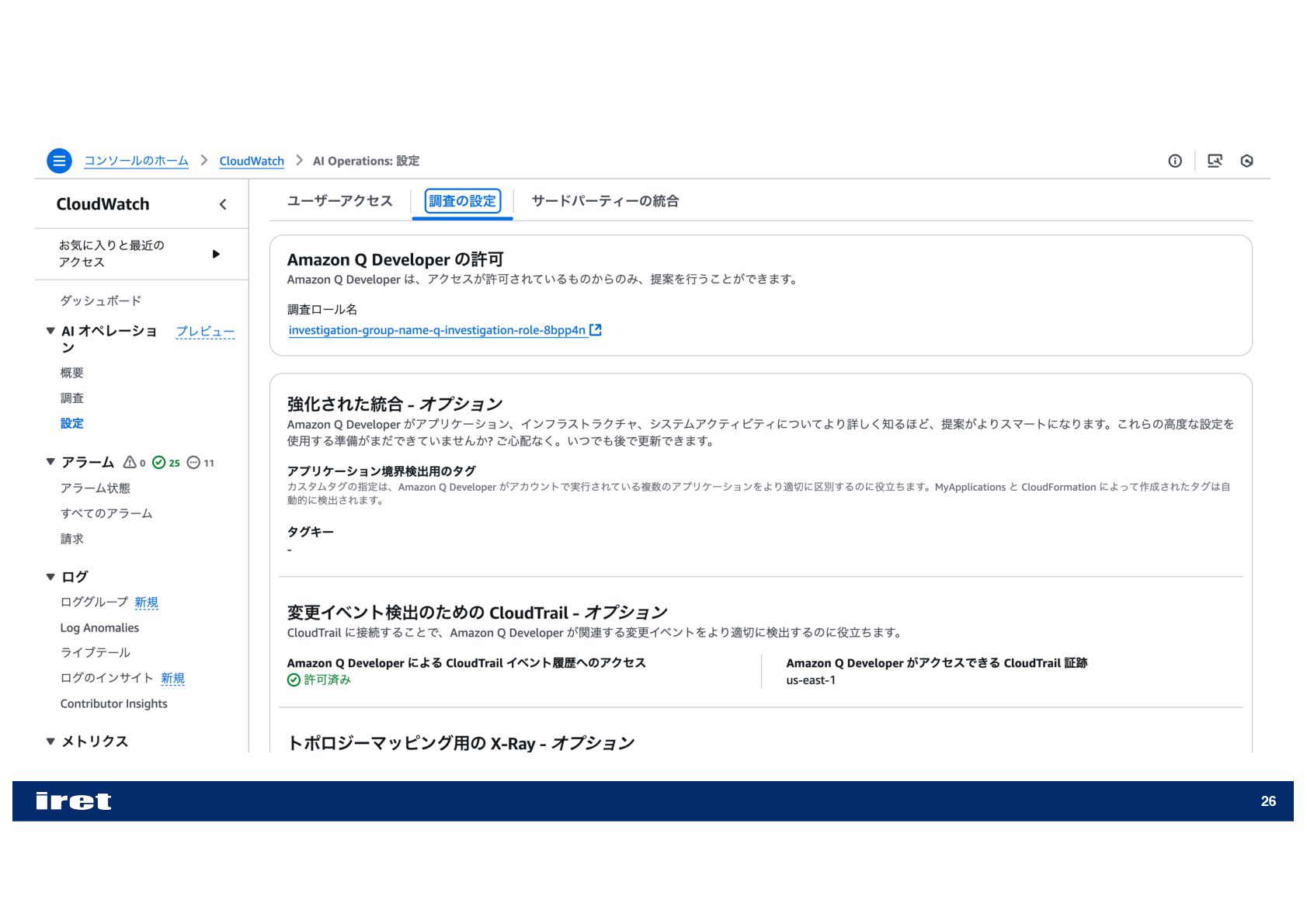Click the タグキー label
The width and height of the screenshot is (1307, 924).
tap(311, 532)
